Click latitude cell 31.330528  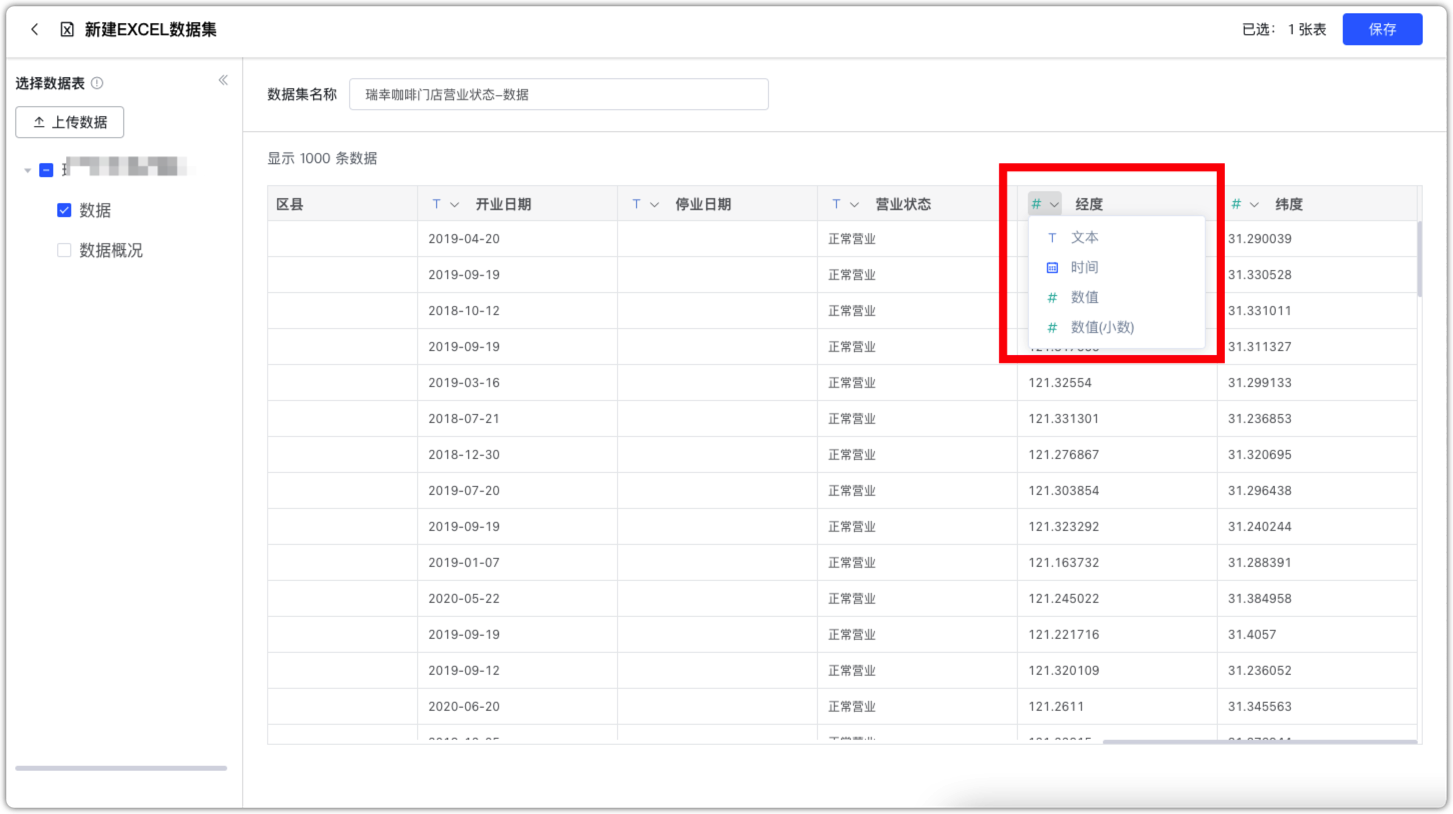(x=1317, y=275)
